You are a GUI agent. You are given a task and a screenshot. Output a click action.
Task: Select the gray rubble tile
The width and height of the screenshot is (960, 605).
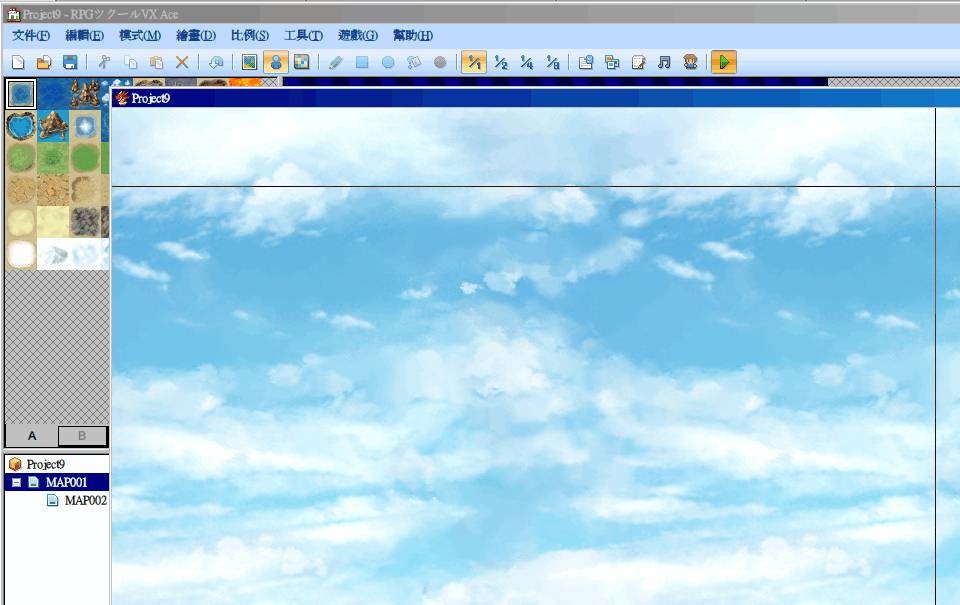pos(84,221)
